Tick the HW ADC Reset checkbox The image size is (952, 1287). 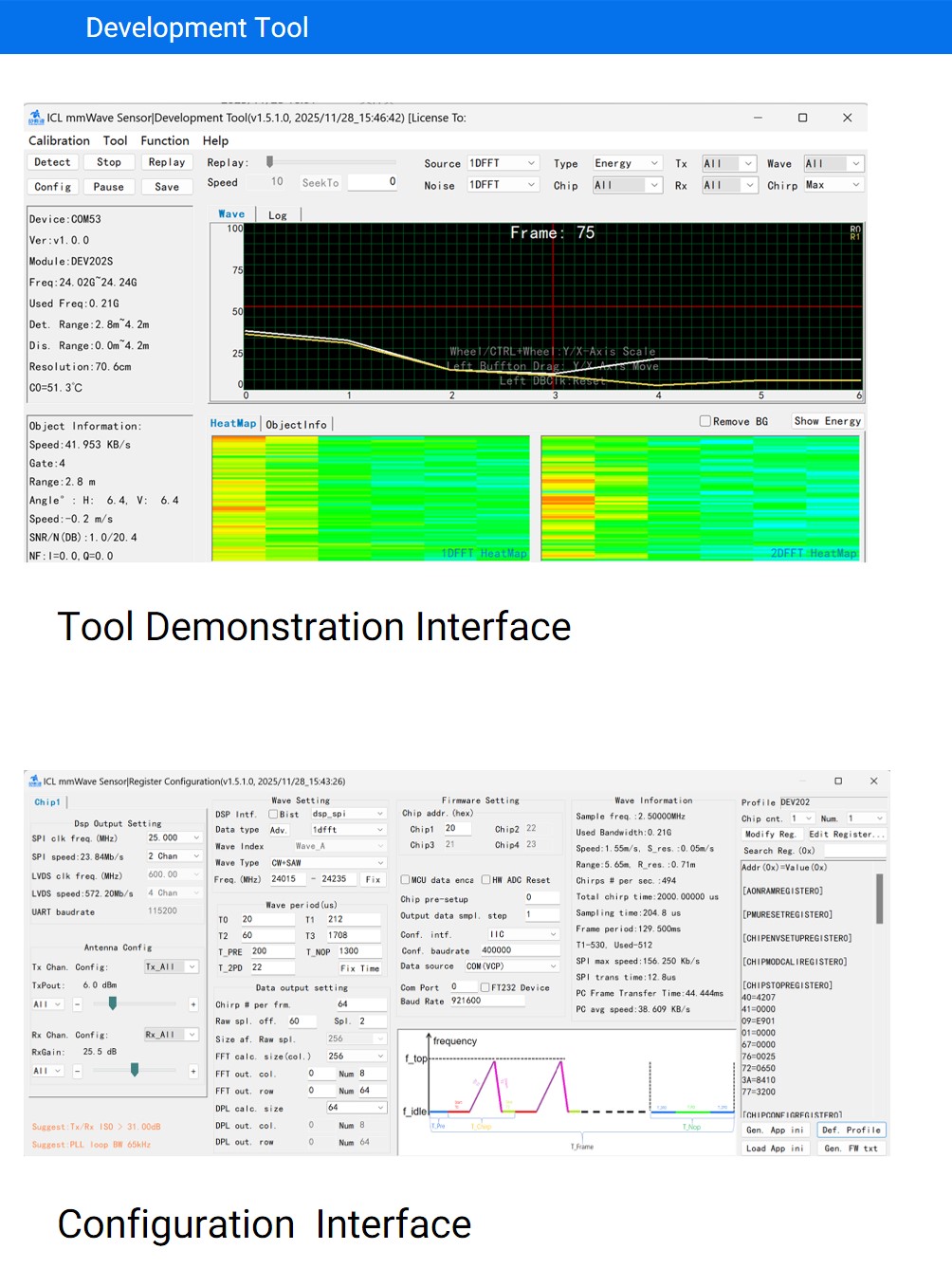[x=485, y=880]
